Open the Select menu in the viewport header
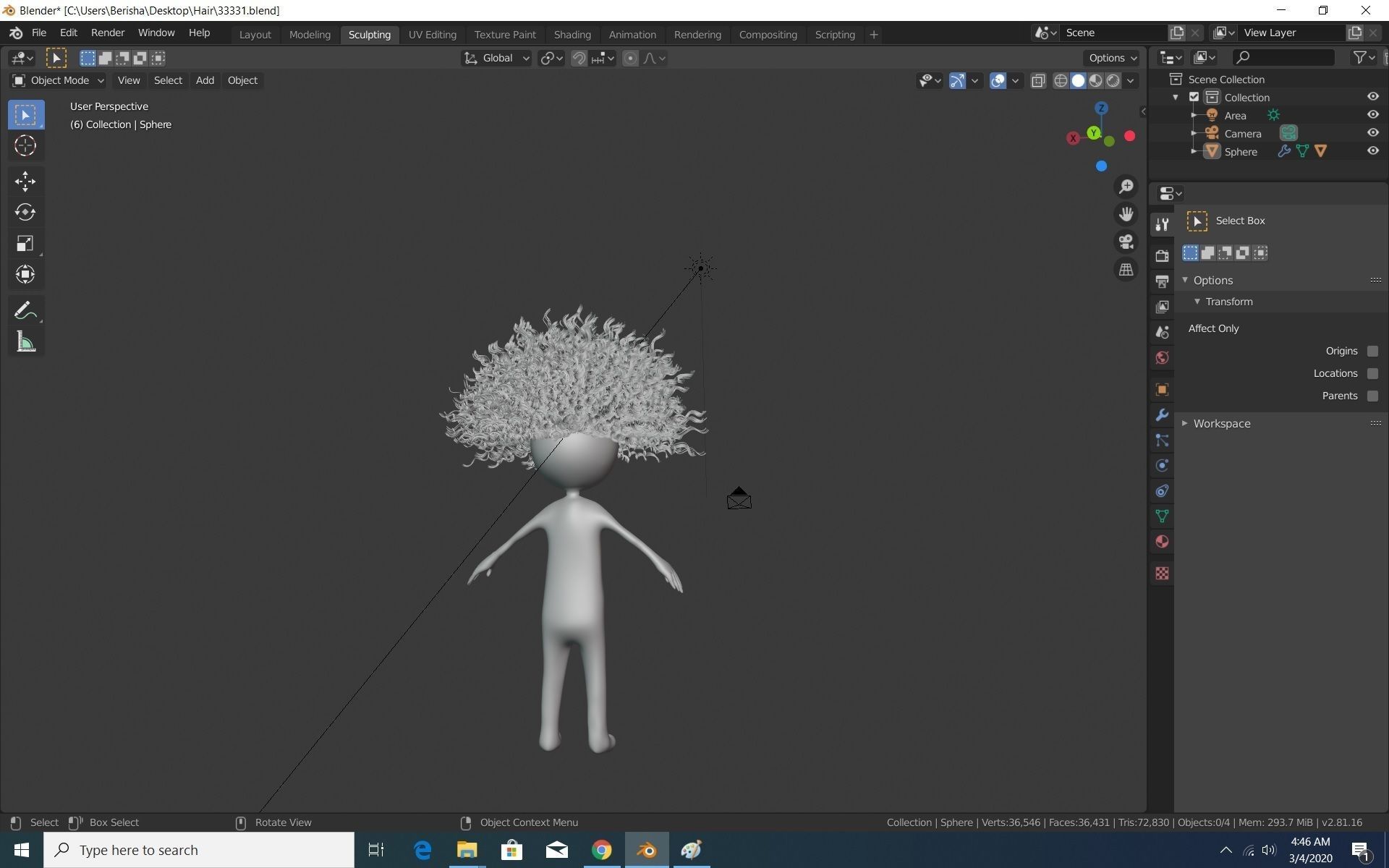 [168, 80]
